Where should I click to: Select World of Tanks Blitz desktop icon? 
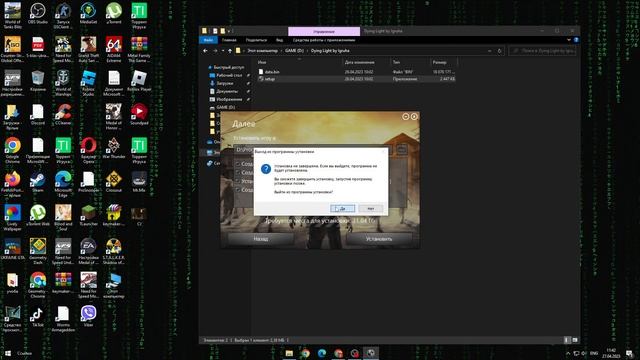click(x=13, y=16)
